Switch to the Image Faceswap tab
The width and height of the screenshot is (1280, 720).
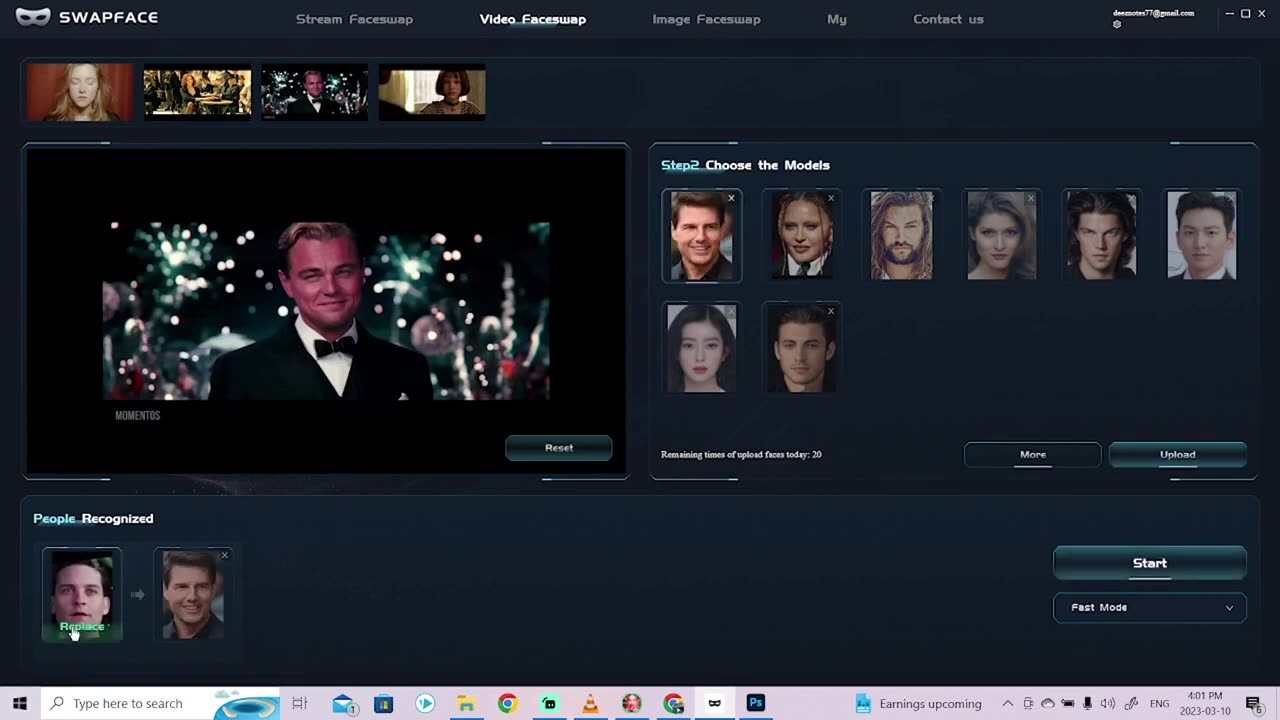(x=706, y=18)
